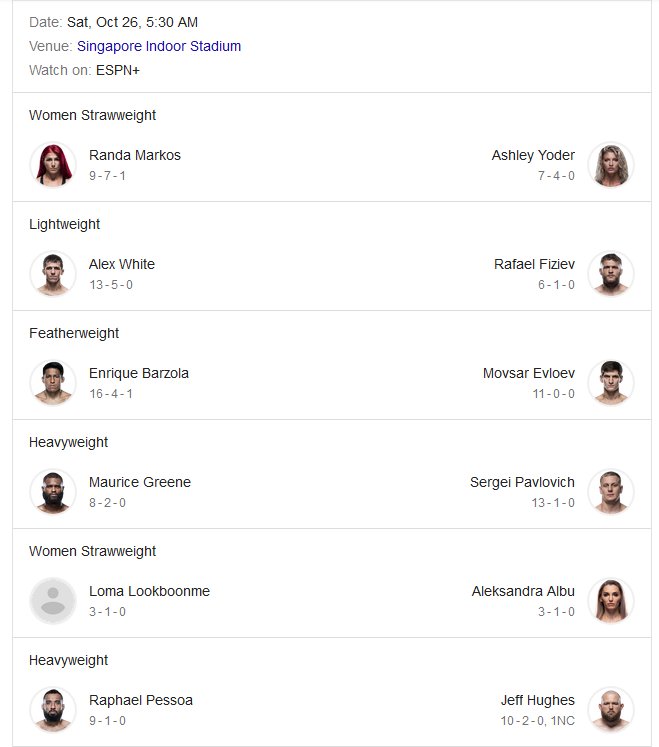Select Alex White's profile picture
Screen dimensions: 659x747
pyautogui.click(x=53, y=274)
